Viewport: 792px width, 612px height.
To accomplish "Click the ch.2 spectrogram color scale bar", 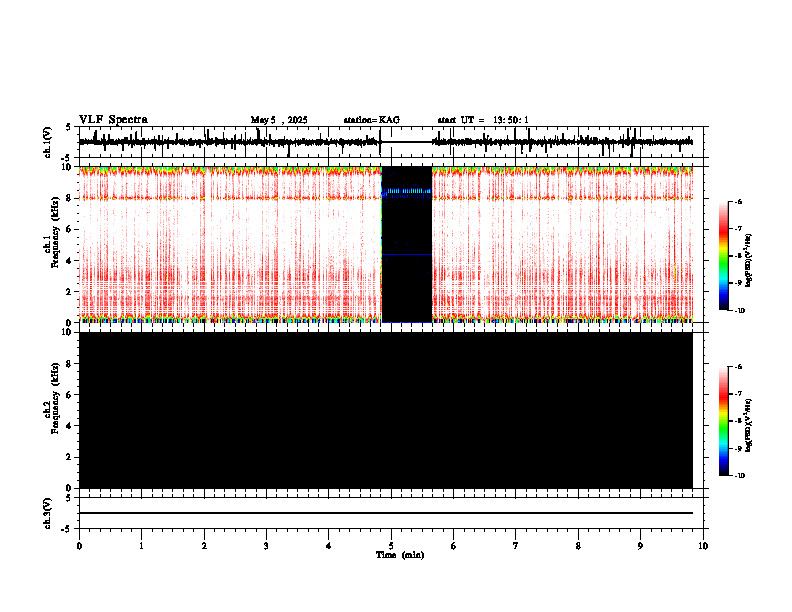I will pyautogui.click(x=723, y=421).
